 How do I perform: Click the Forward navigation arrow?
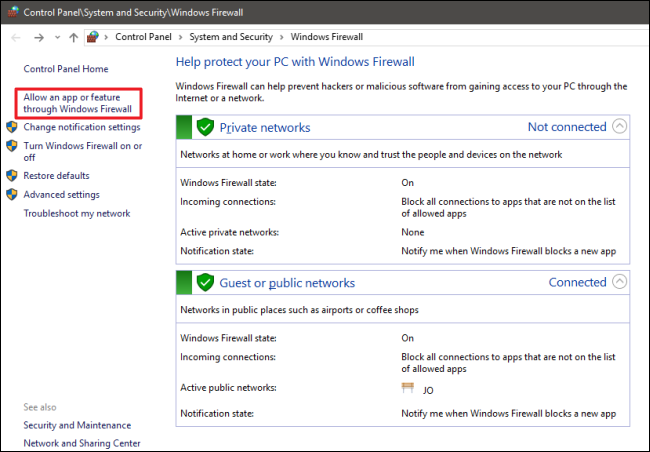pyautogui.click(x=37, y=37)
